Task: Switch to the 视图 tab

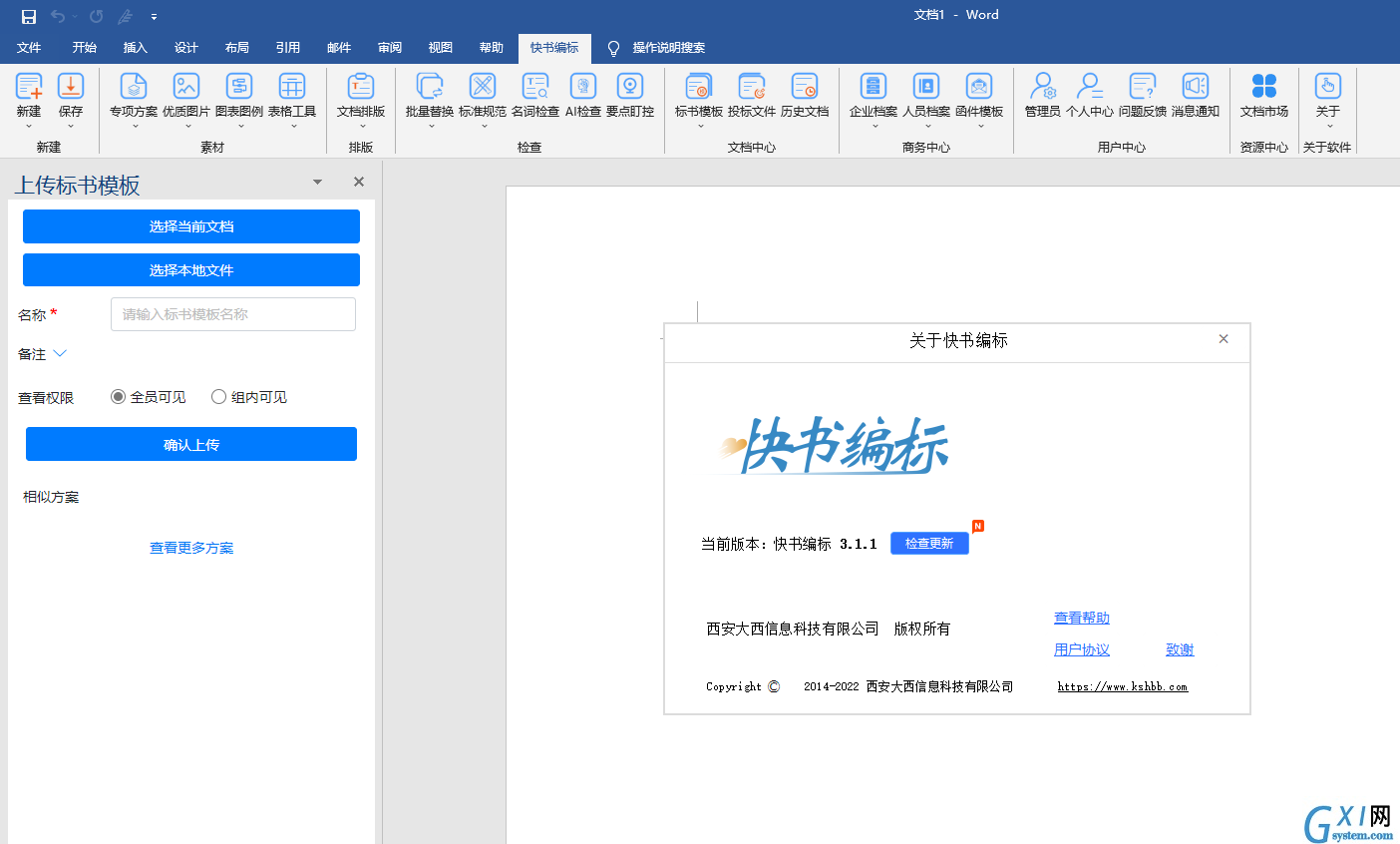Action: (441, 48)
